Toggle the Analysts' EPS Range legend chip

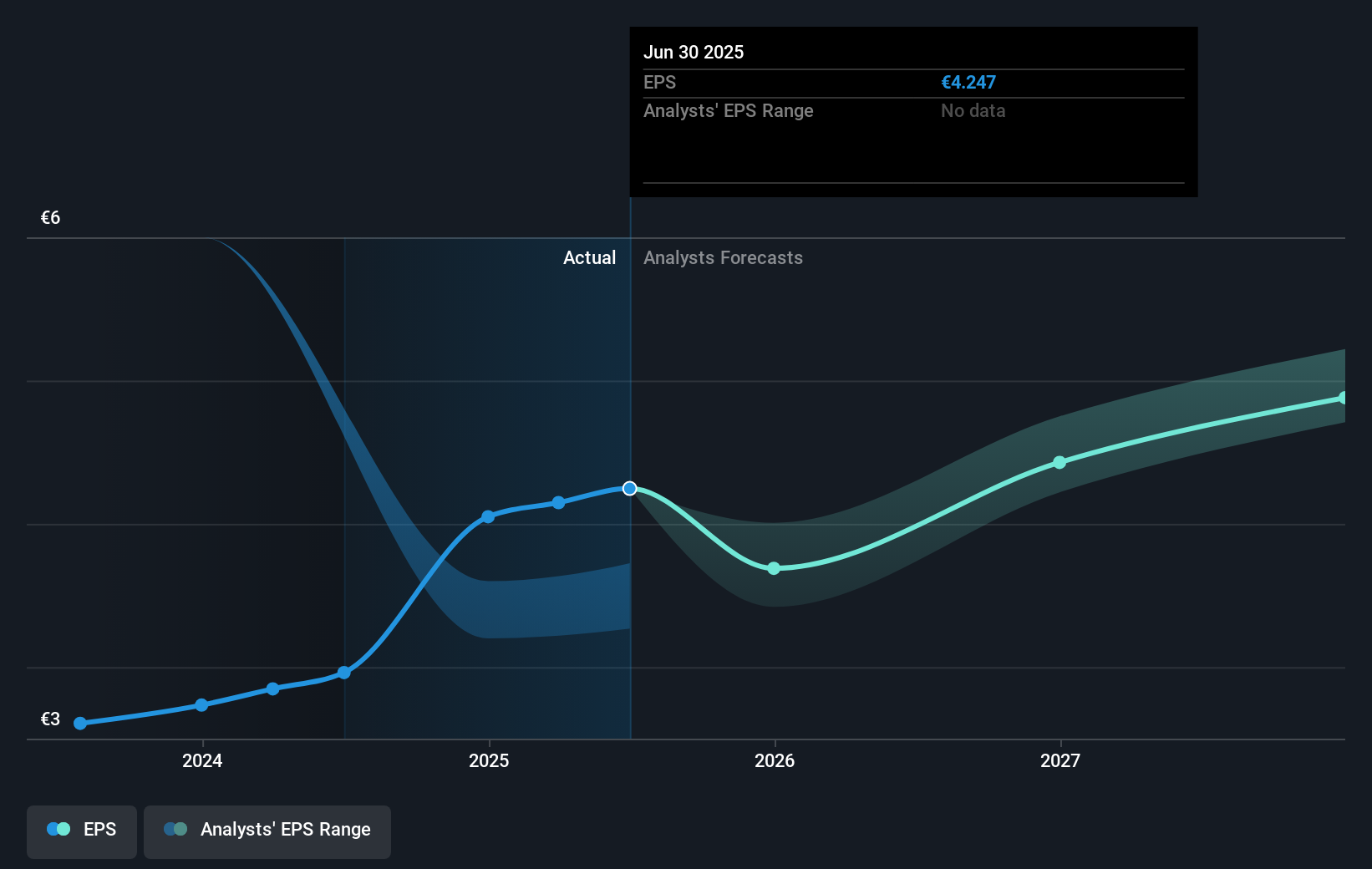coord(267,831)
